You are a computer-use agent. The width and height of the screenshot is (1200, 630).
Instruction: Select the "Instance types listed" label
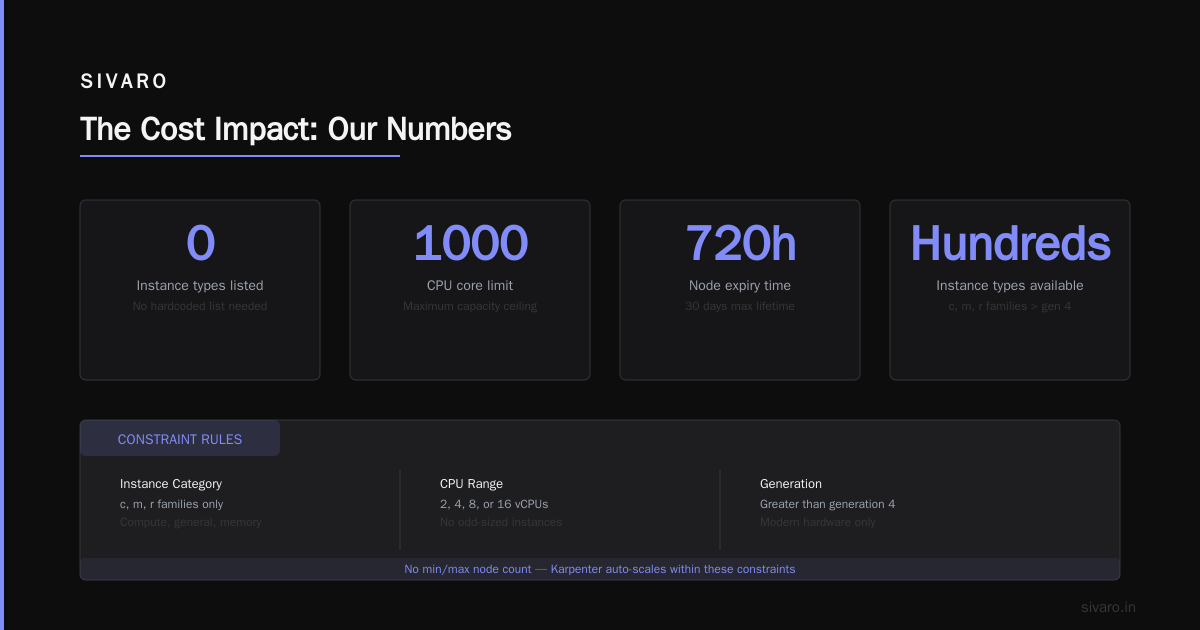(200, 286)
